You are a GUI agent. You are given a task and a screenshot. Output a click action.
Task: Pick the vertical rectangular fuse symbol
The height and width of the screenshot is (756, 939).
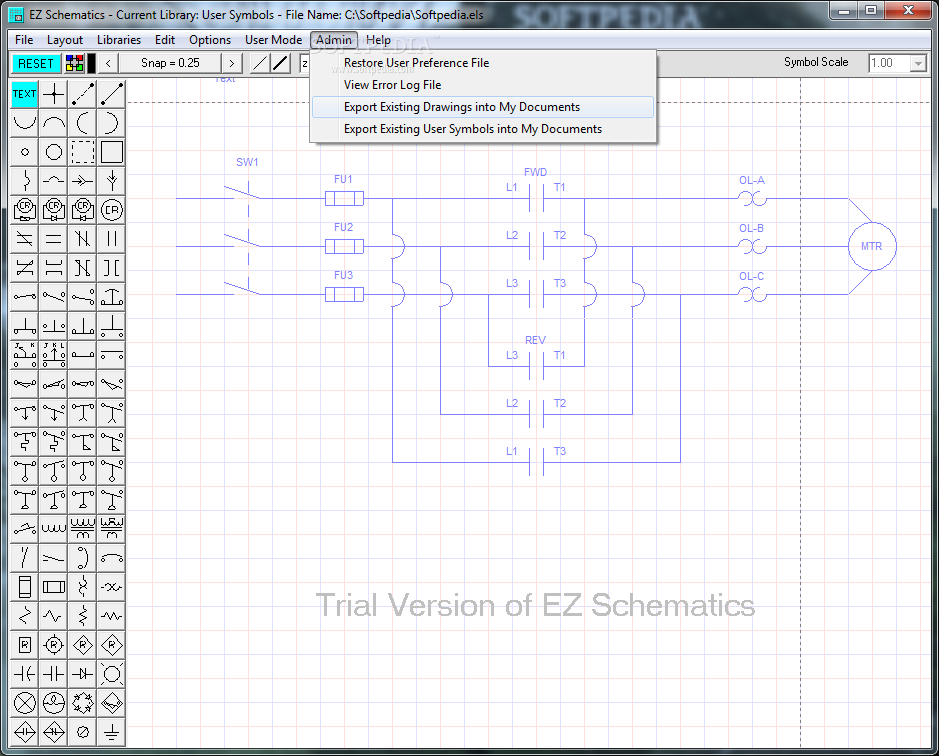coord(25,586)
